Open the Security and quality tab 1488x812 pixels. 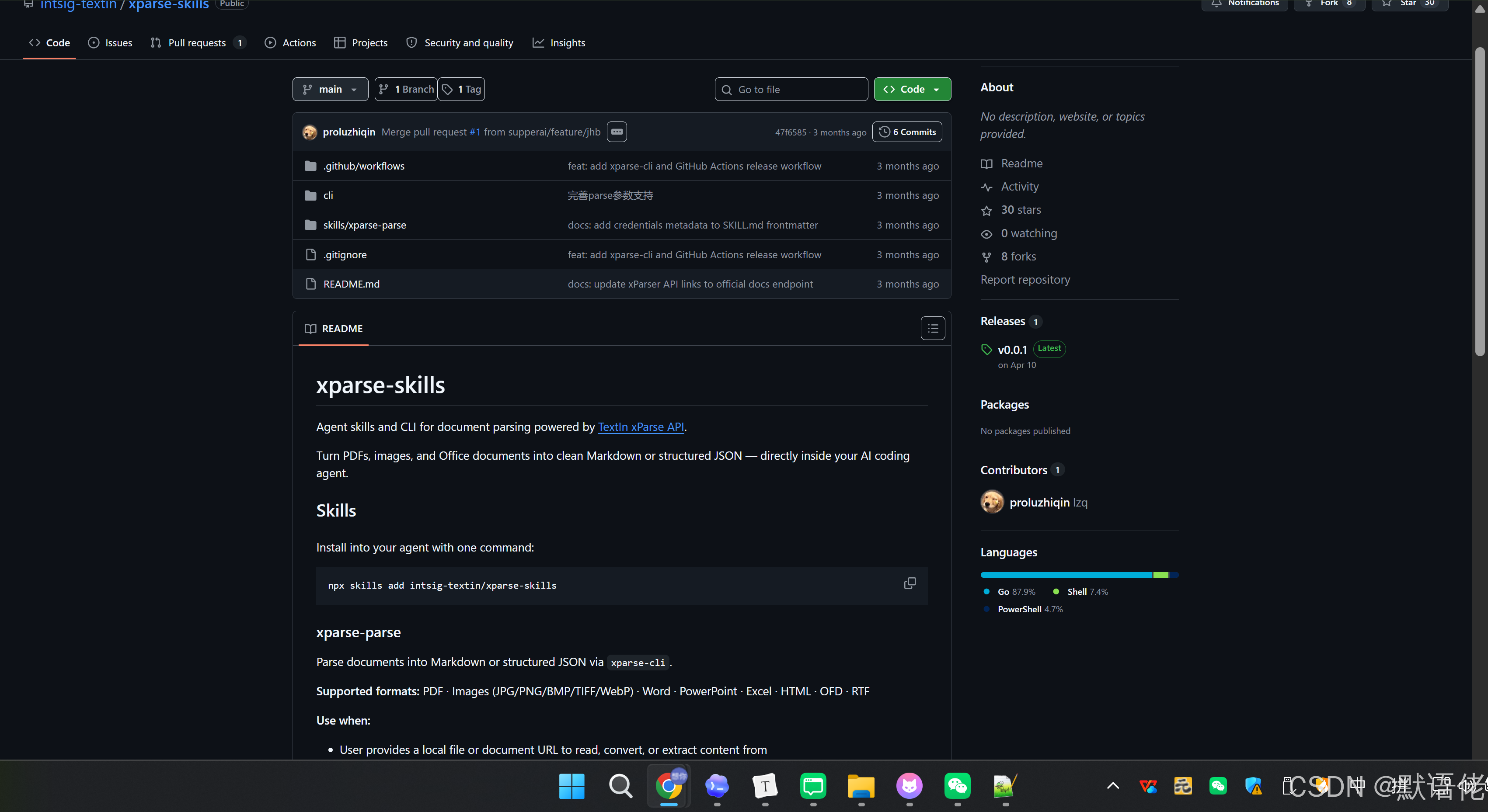point(460,43)
